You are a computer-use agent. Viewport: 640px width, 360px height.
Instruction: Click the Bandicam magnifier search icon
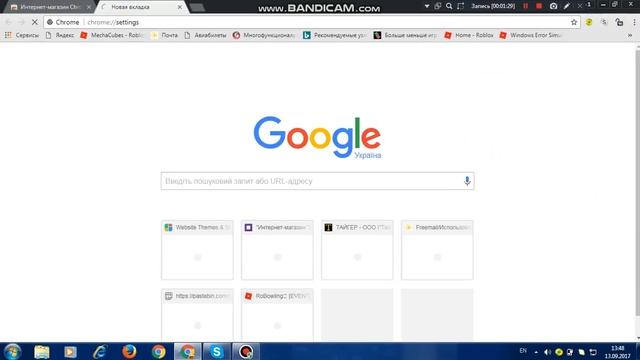point(449,6)
